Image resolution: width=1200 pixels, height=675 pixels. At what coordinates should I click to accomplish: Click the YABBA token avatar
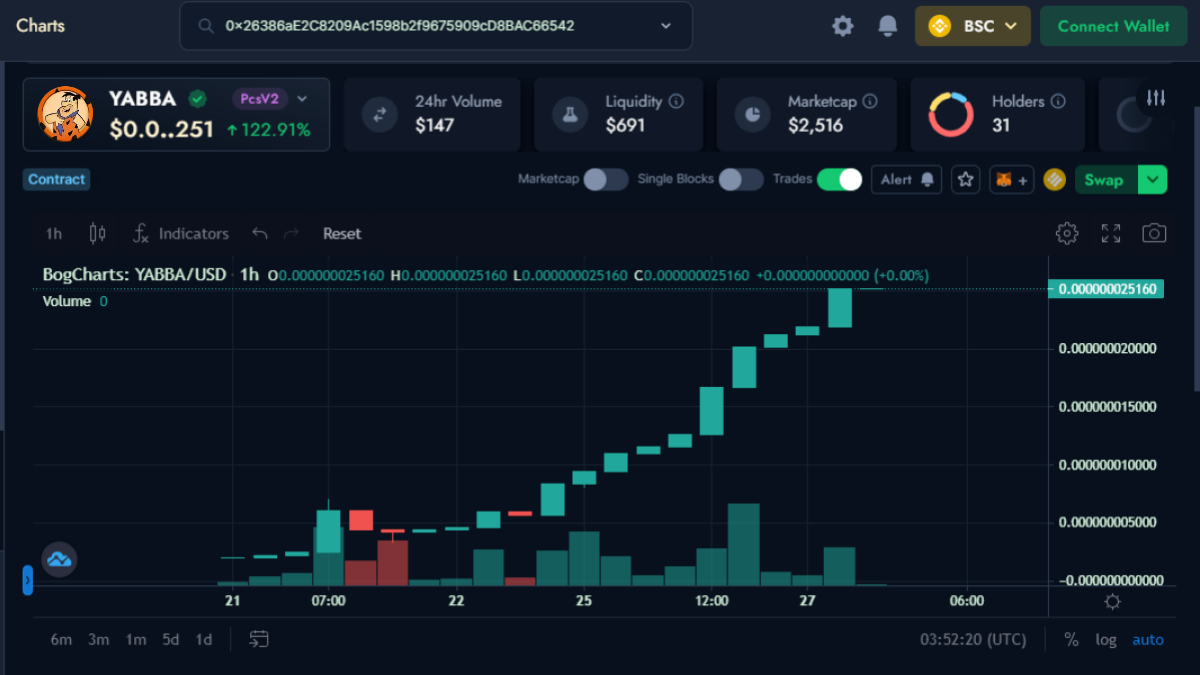point(65,114)
